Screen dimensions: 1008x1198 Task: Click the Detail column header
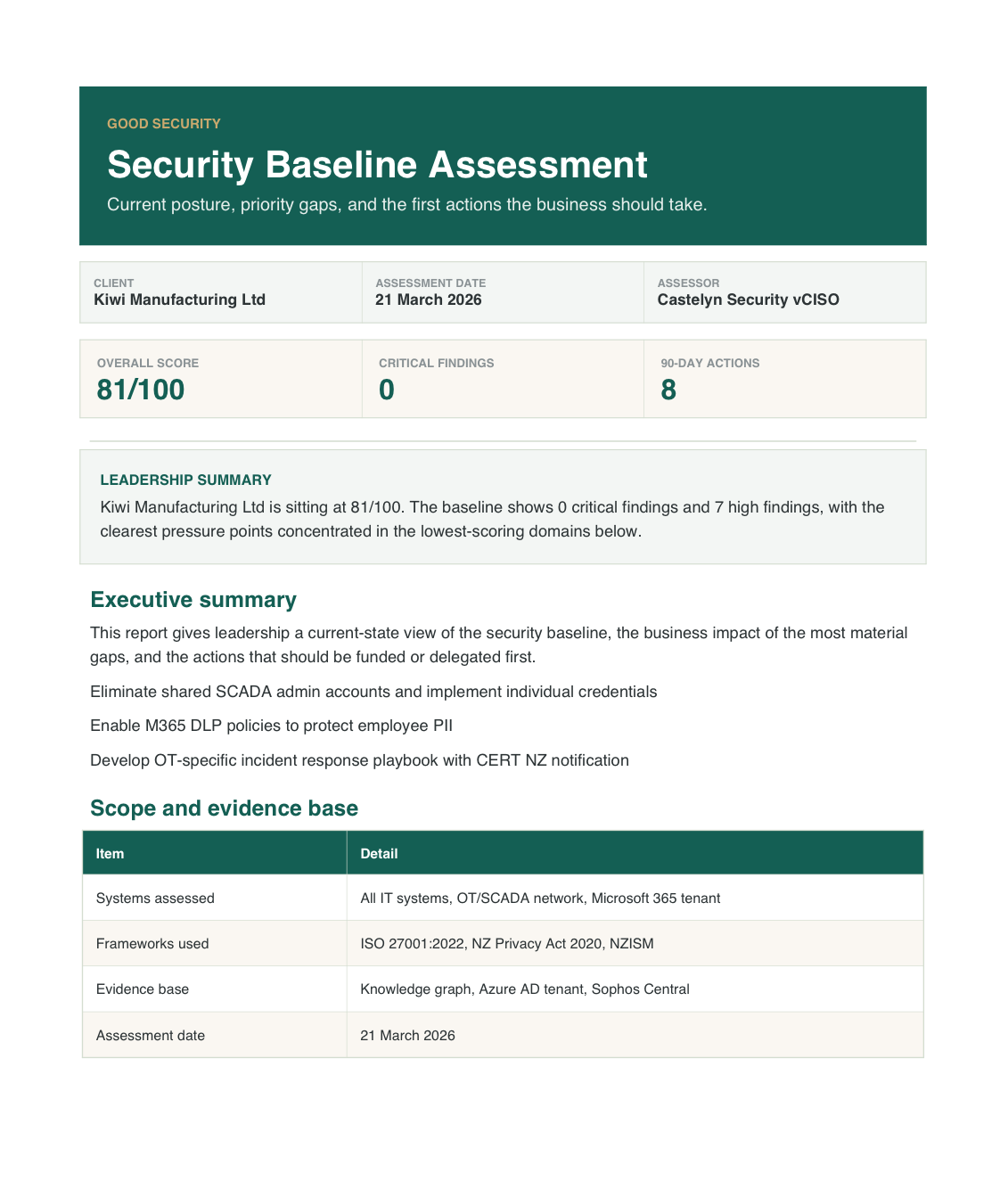[x=379, y=853]
